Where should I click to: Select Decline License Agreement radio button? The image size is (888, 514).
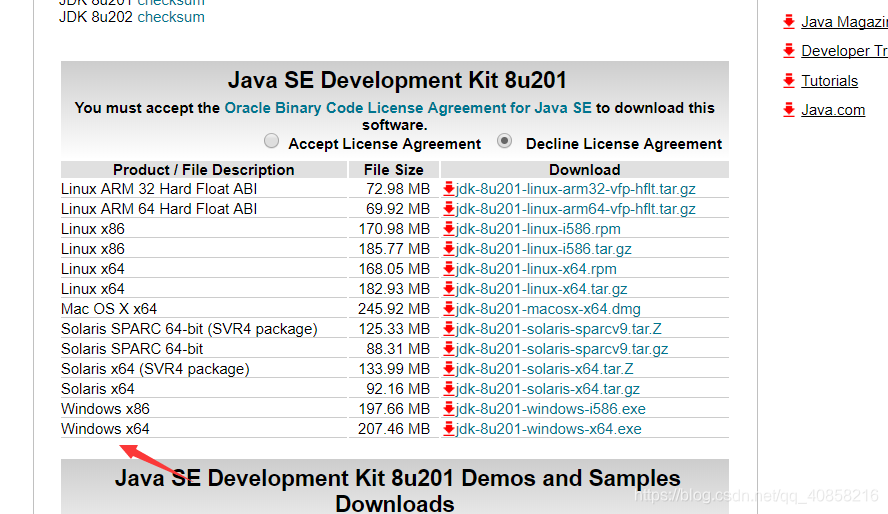click(504, 141)
